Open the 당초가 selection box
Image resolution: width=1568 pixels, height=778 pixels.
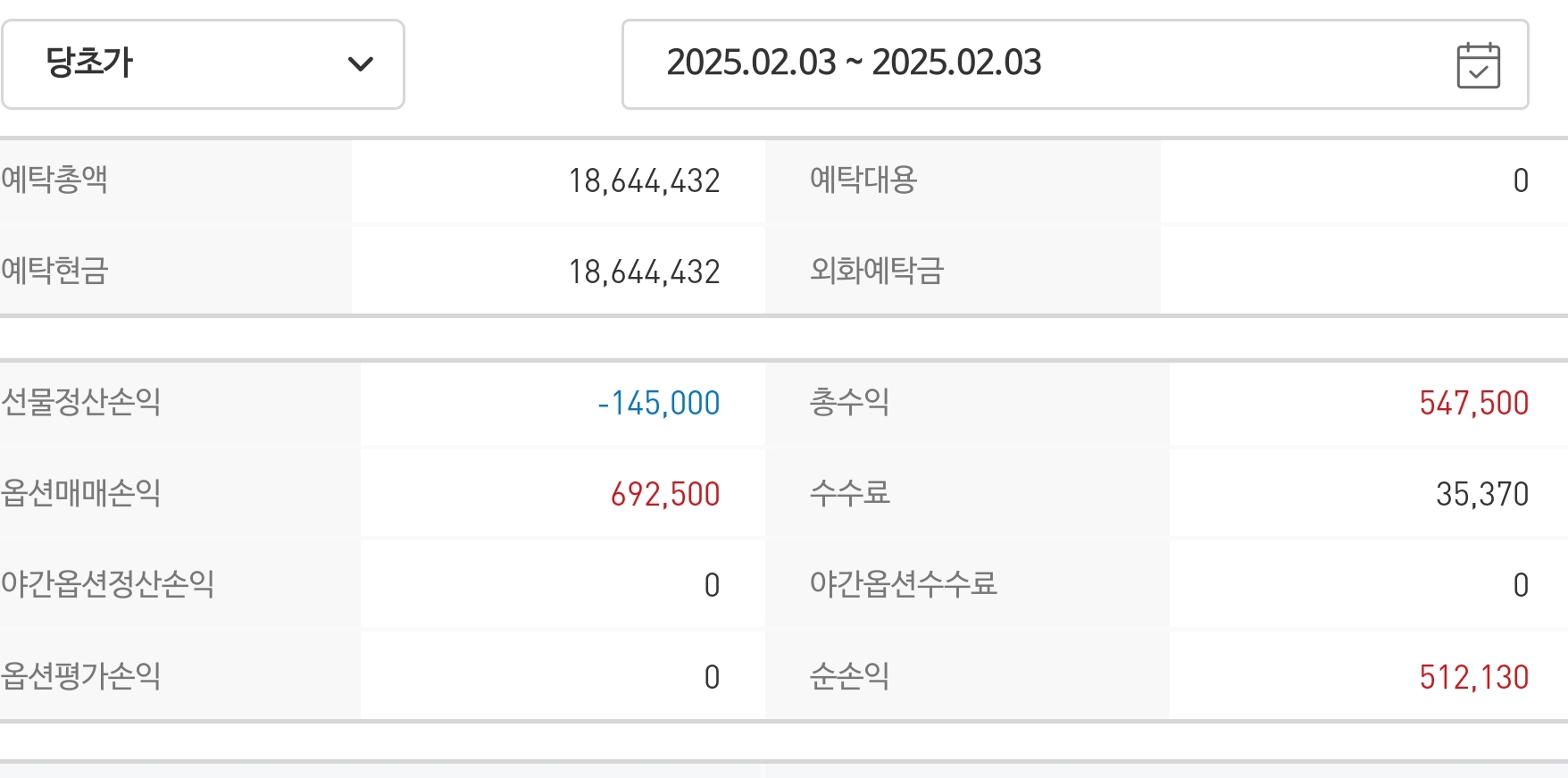pyautogui.click(x=203, y=64)
